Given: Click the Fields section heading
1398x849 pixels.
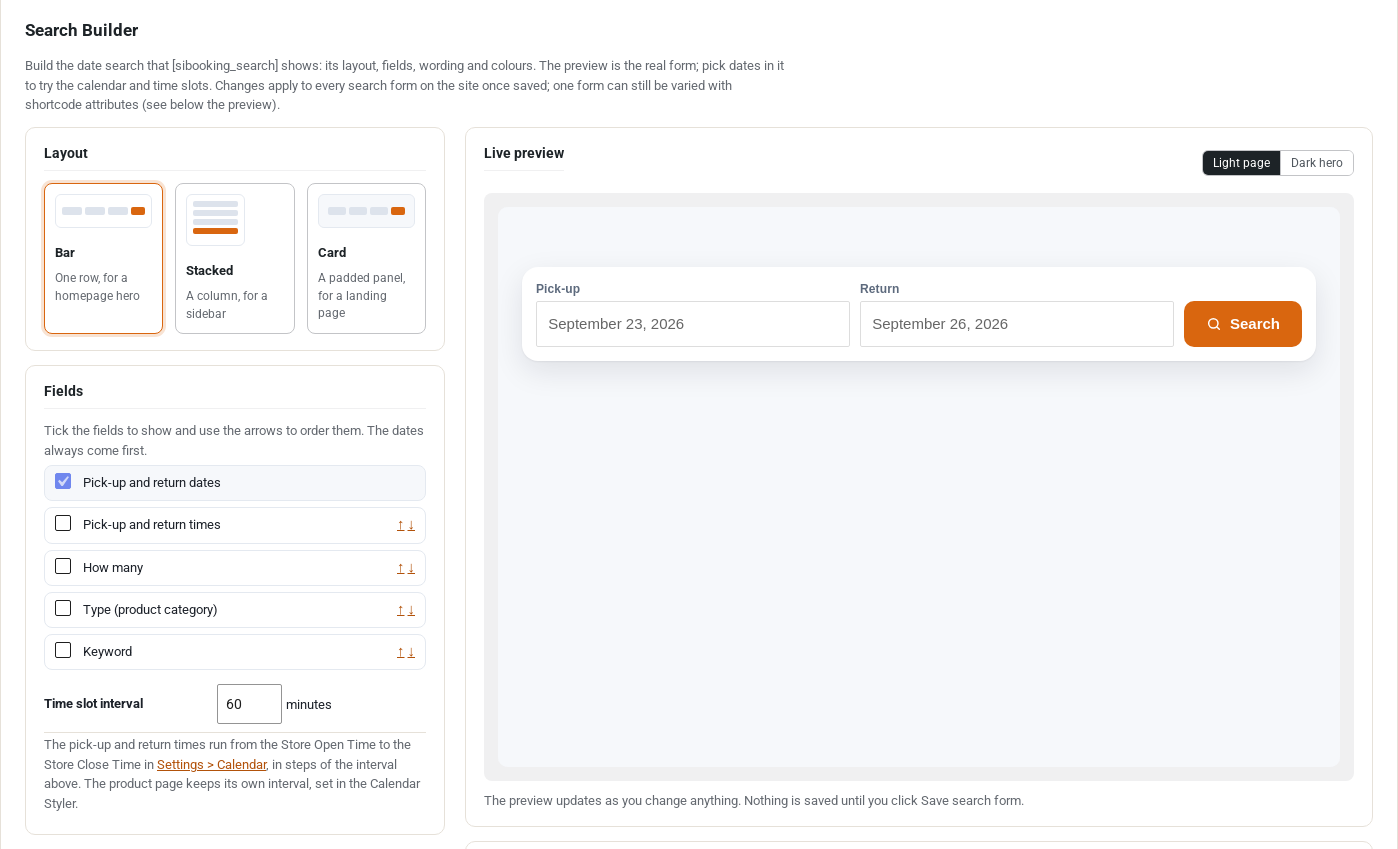Looking at the screenshot, I should click(64, 392).
